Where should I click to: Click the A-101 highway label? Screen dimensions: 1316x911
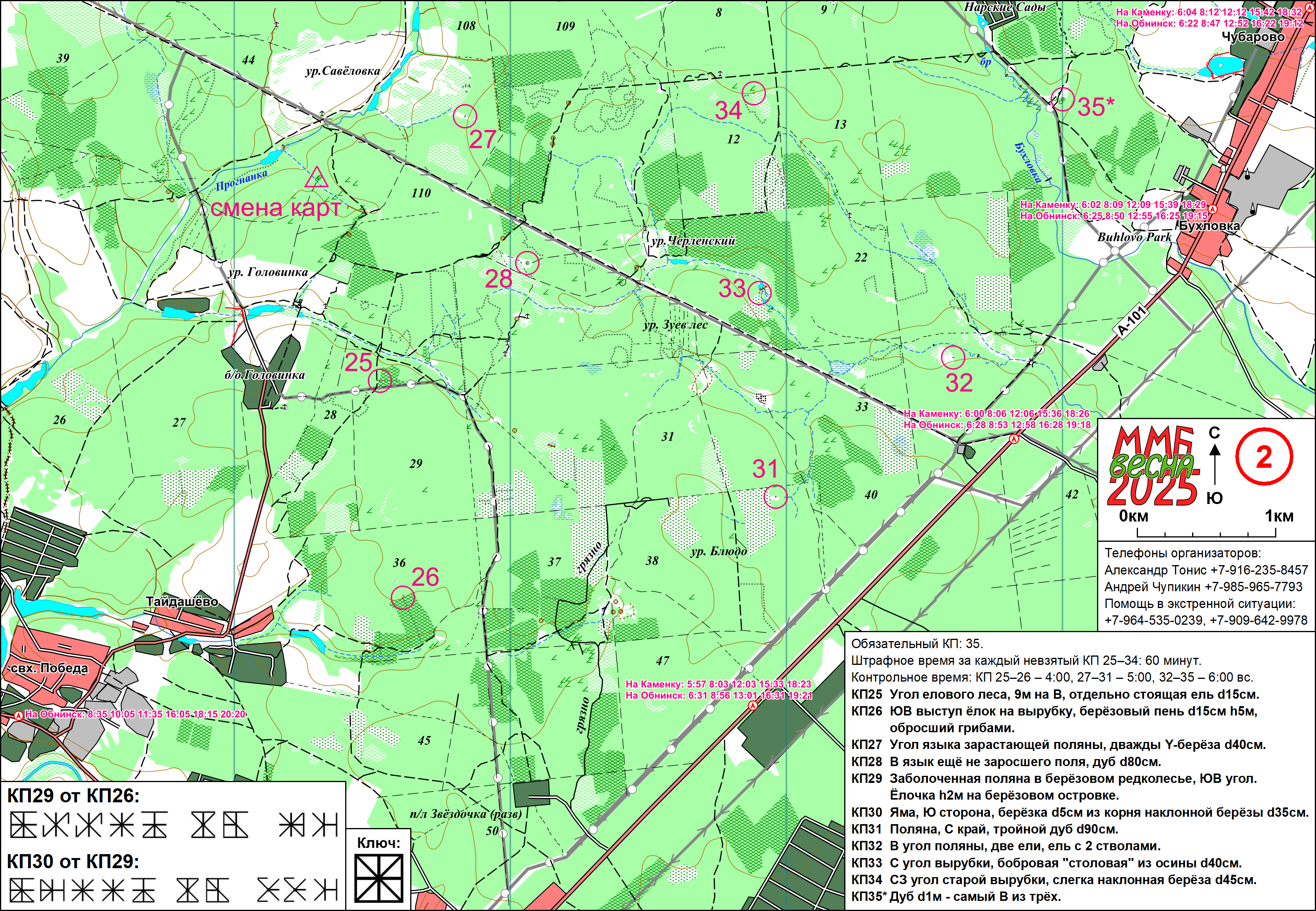click(1131, 321)
